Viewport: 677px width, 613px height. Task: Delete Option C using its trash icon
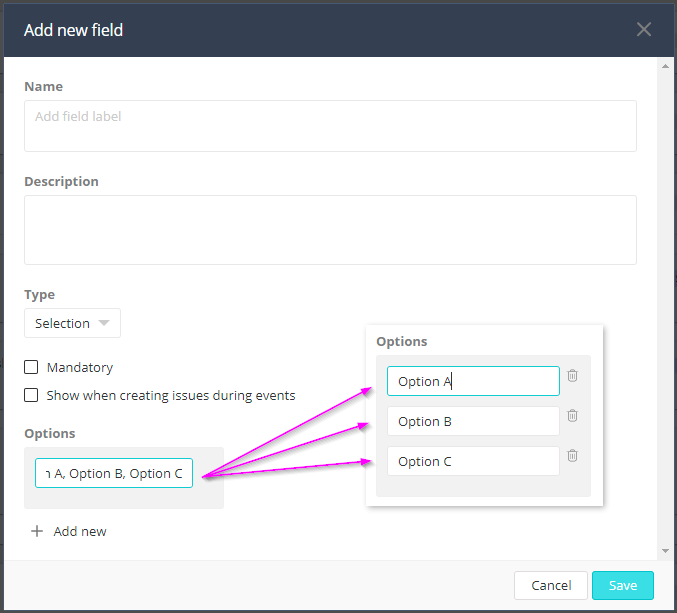pos(572,456)
